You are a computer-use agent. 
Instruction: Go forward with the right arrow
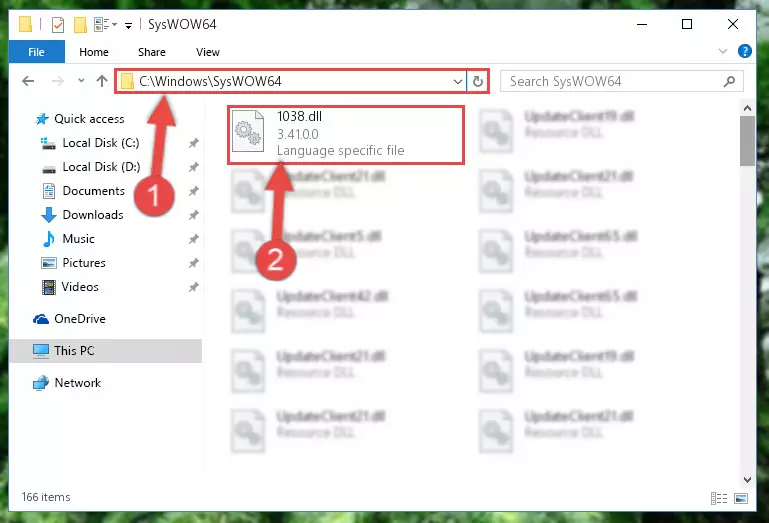pos(57,81)
